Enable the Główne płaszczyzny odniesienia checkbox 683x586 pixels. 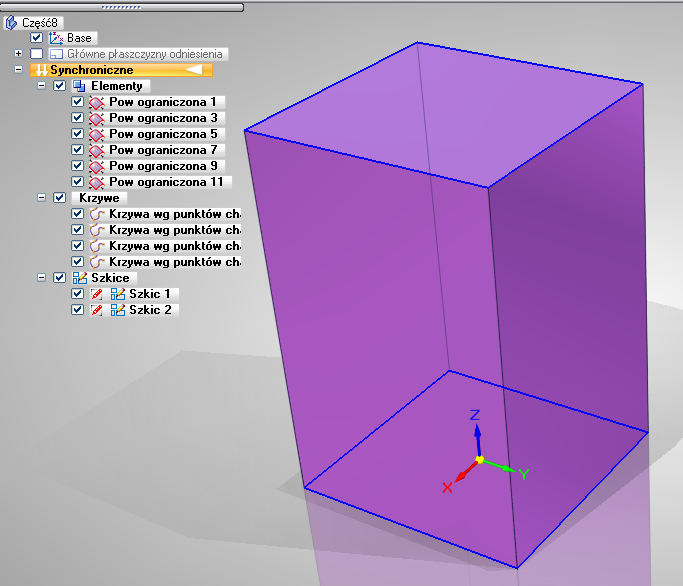coord(37,54)
